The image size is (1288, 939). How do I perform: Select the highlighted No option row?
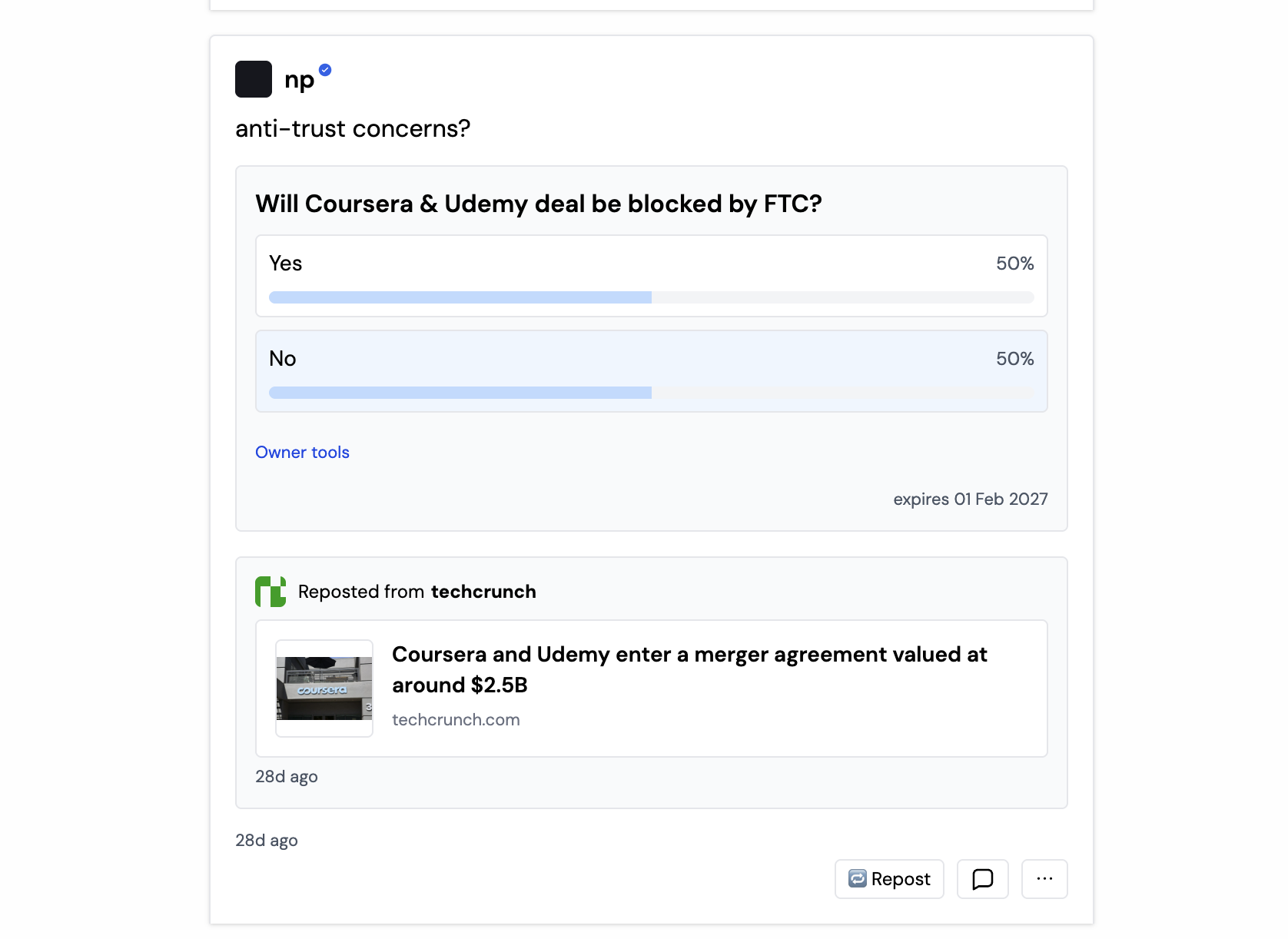(x=651, y=371)
